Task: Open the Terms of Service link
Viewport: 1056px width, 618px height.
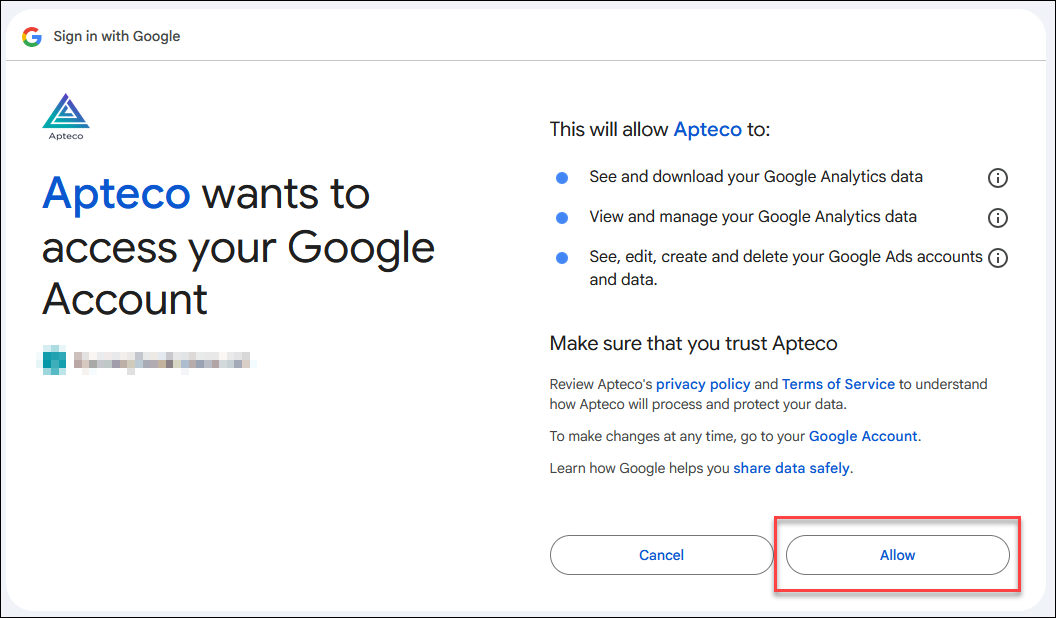Action: (838, 384)
